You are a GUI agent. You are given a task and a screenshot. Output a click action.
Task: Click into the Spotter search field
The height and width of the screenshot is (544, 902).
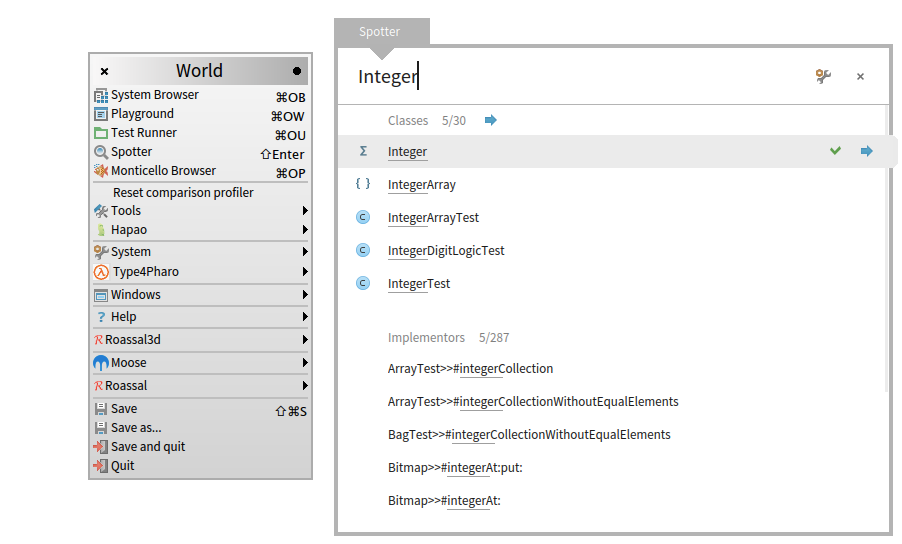(580, 76)
